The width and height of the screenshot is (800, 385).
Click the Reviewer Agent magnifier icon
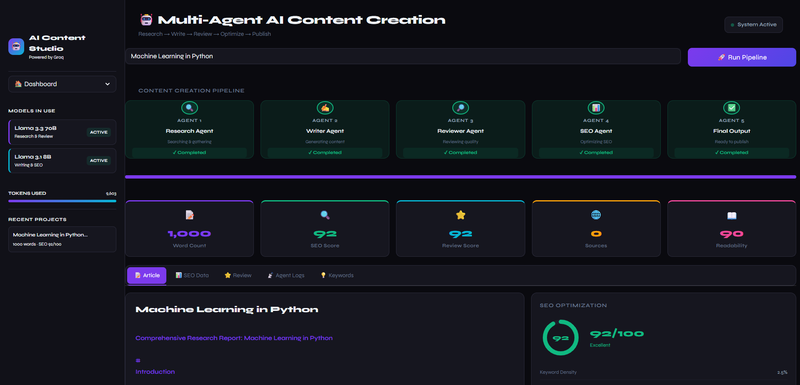(460, 108)
